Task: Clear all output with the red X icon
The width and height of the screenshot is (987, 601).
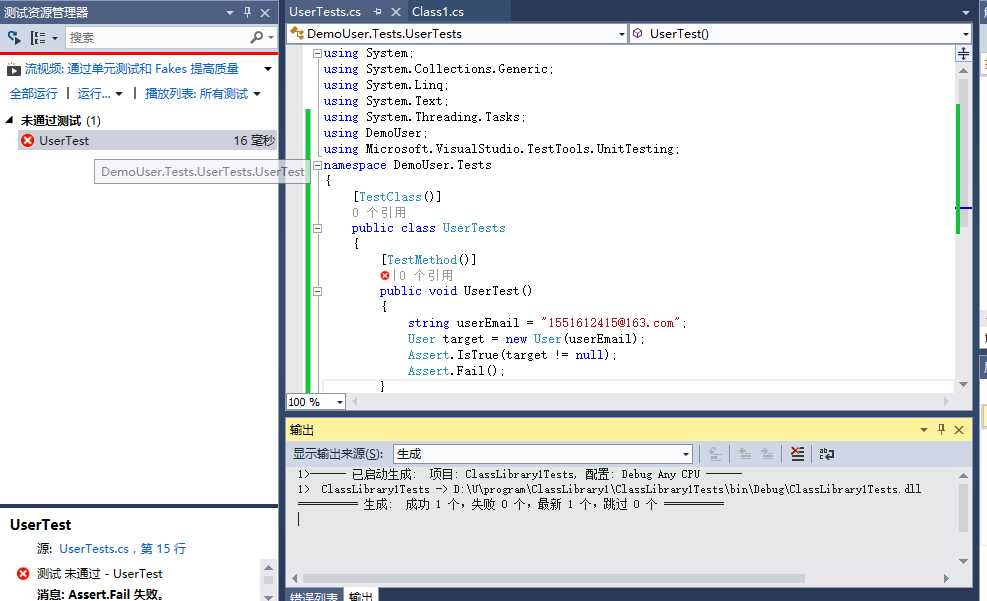Action: pos(797,454)
